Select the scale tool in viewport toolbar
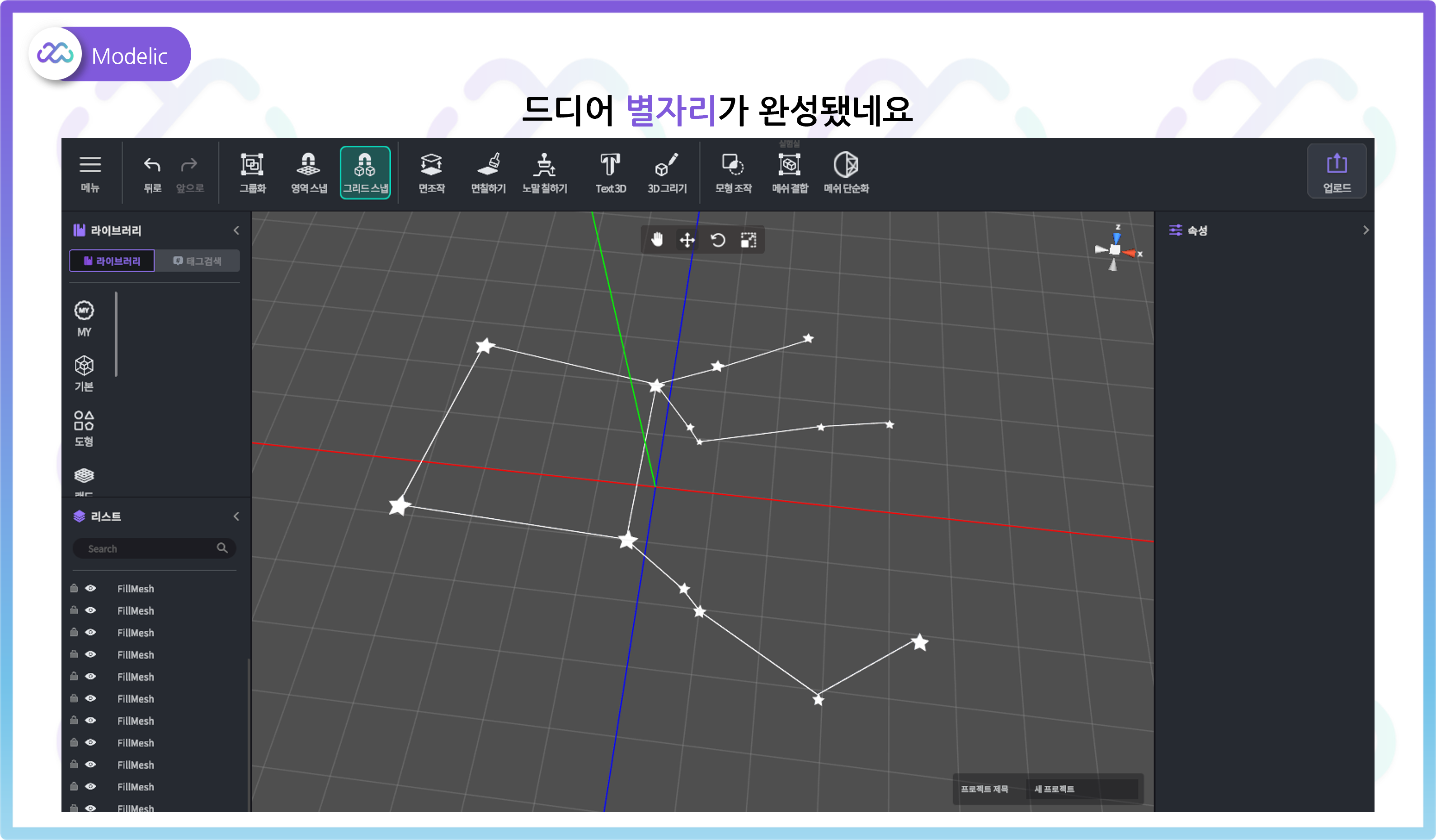 point(748,240)
